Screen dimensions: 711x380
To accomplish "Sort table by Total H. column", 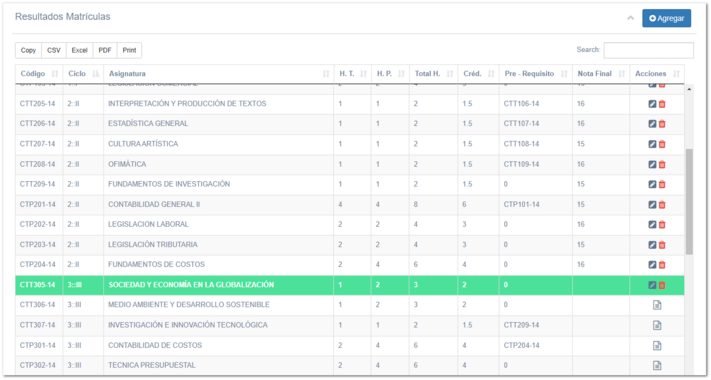I will pyautogui.click(x=433, y=73).
